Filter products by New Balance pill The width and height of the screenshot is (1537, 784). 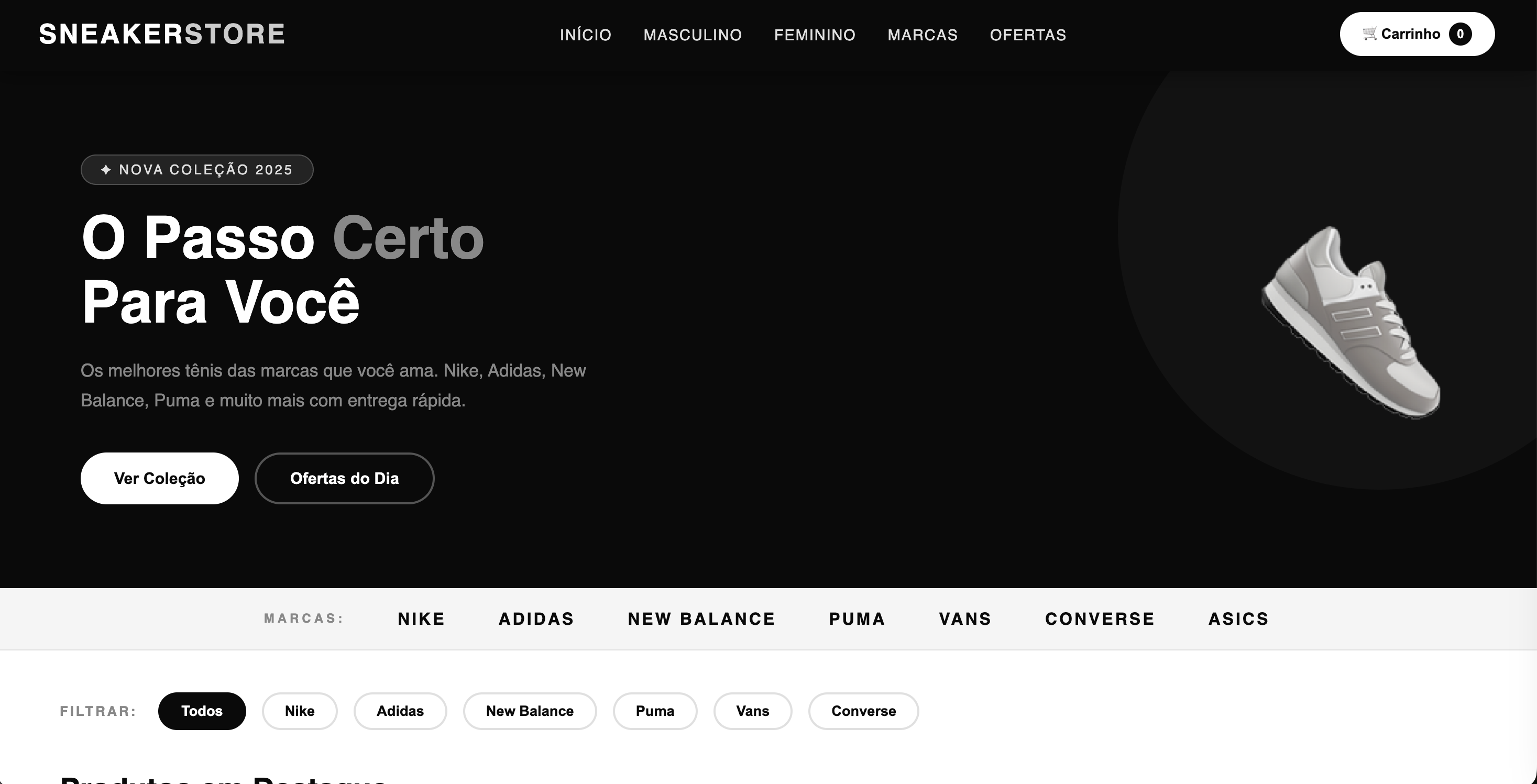530,711
